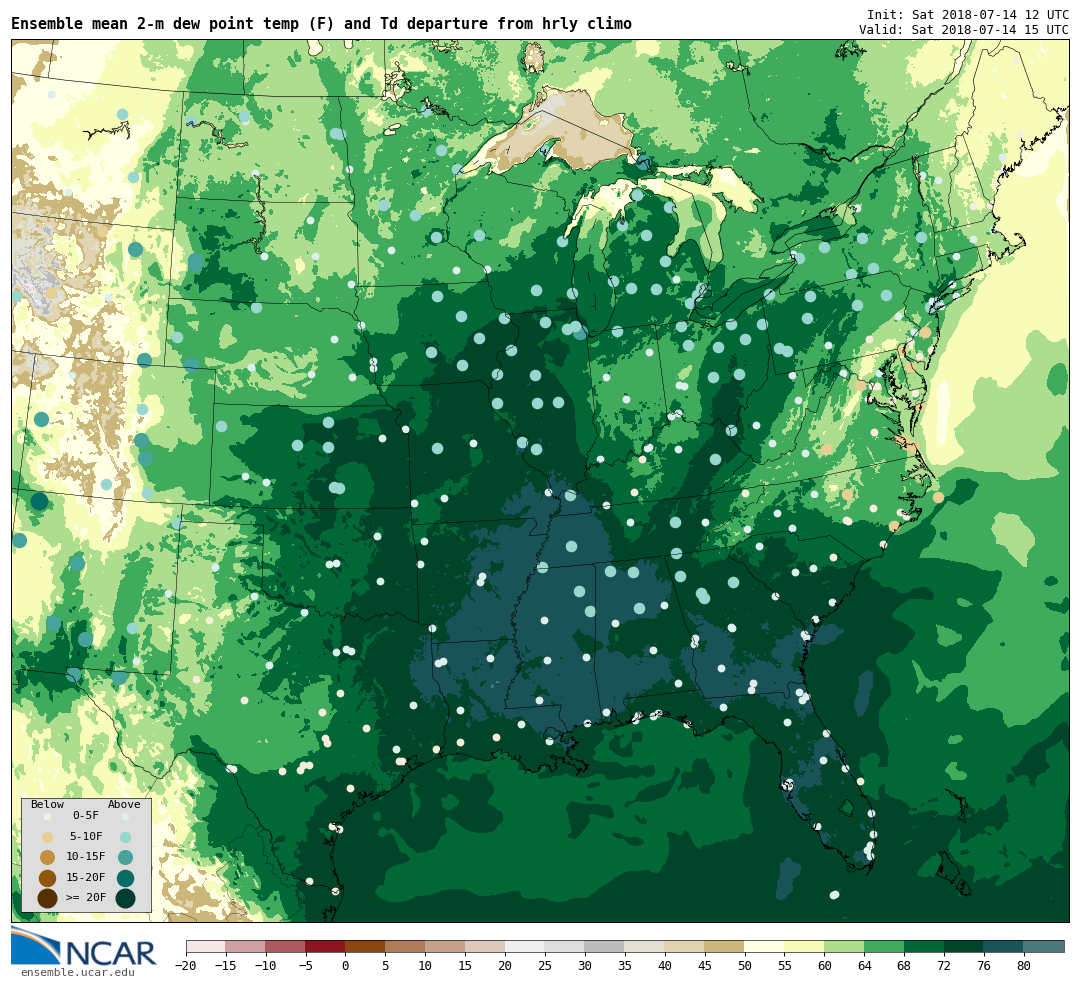This screenshot has height=985, width=1080.
Task: Click the 50 to 55 pale yellow swatch
Action: pos(765,947)
